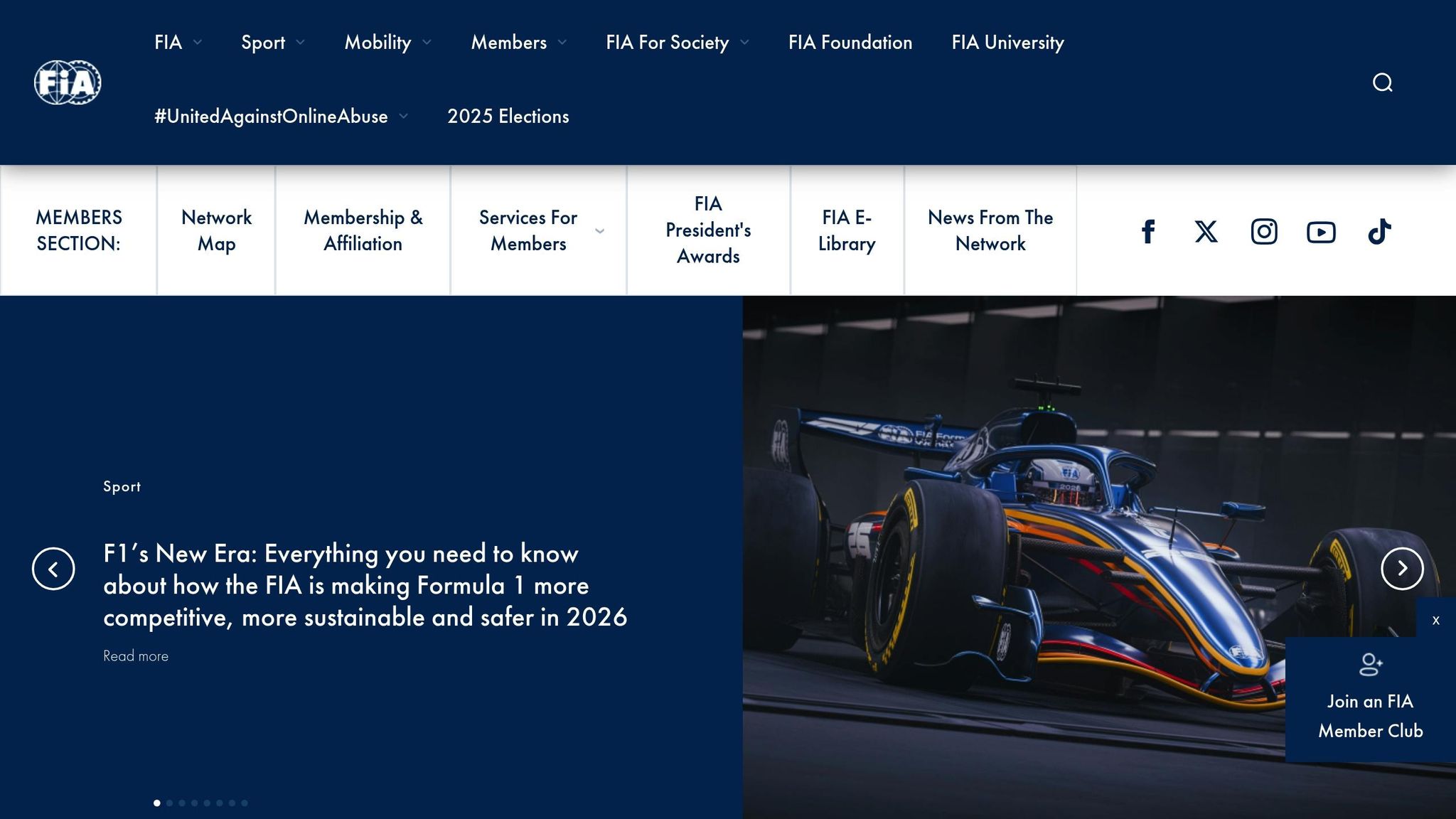Viewport: 1456px width, 819px height.
Task: Open the FIA E-Library section
Action: (x=847, y=230)
